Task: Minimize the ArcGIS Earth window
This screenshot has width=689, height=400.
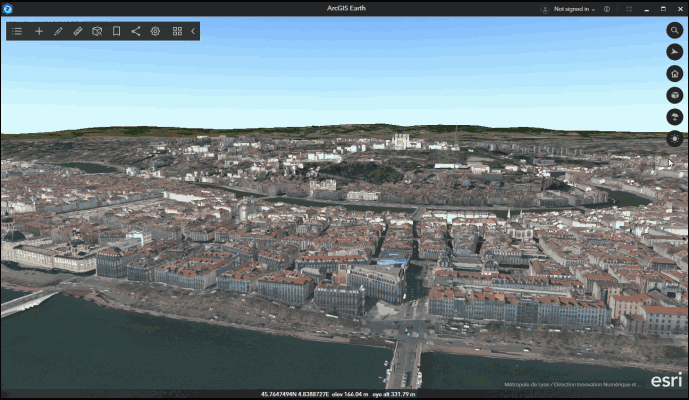Action: tap(646, 9)
